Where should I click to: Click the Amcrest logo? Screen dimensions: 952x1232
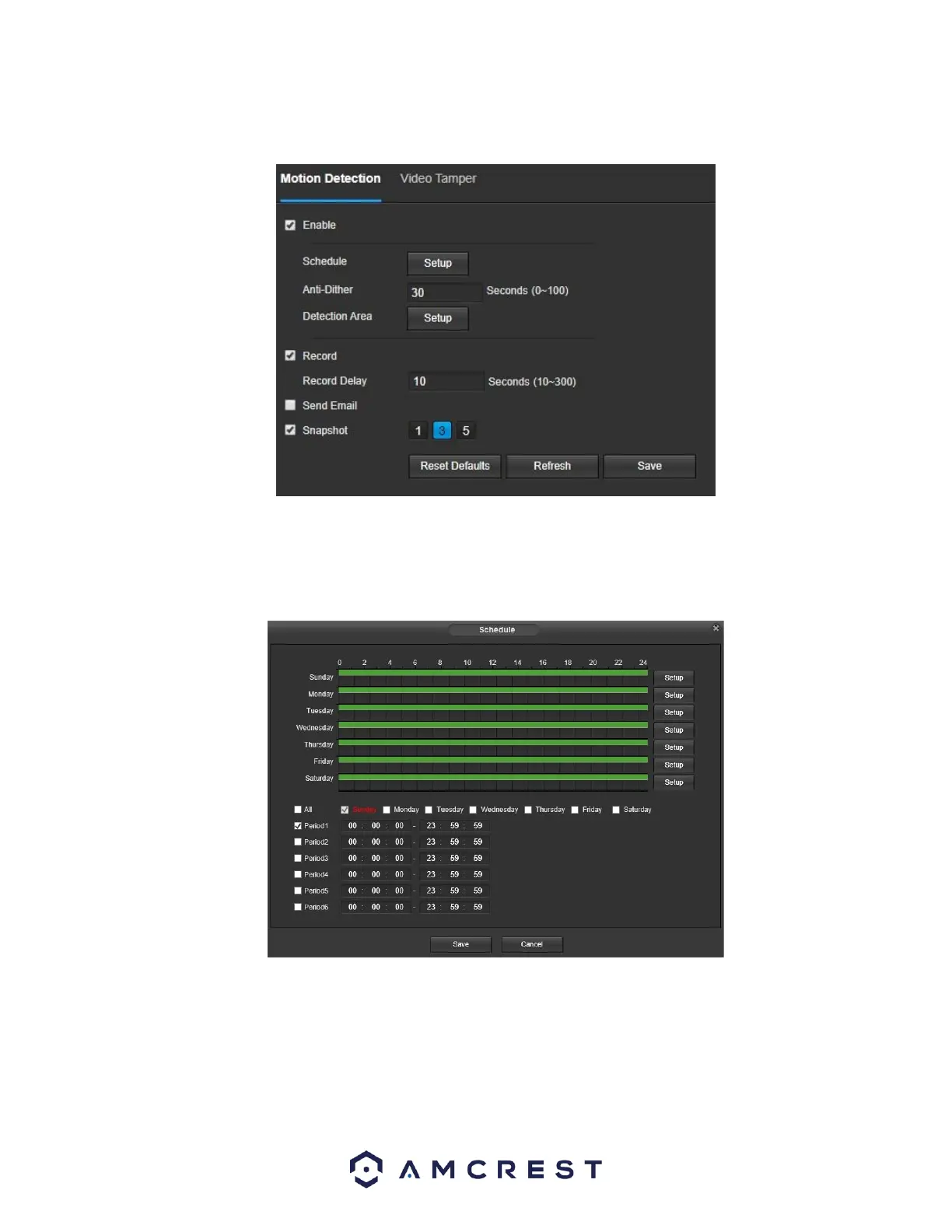click(x=475, y=1169)
